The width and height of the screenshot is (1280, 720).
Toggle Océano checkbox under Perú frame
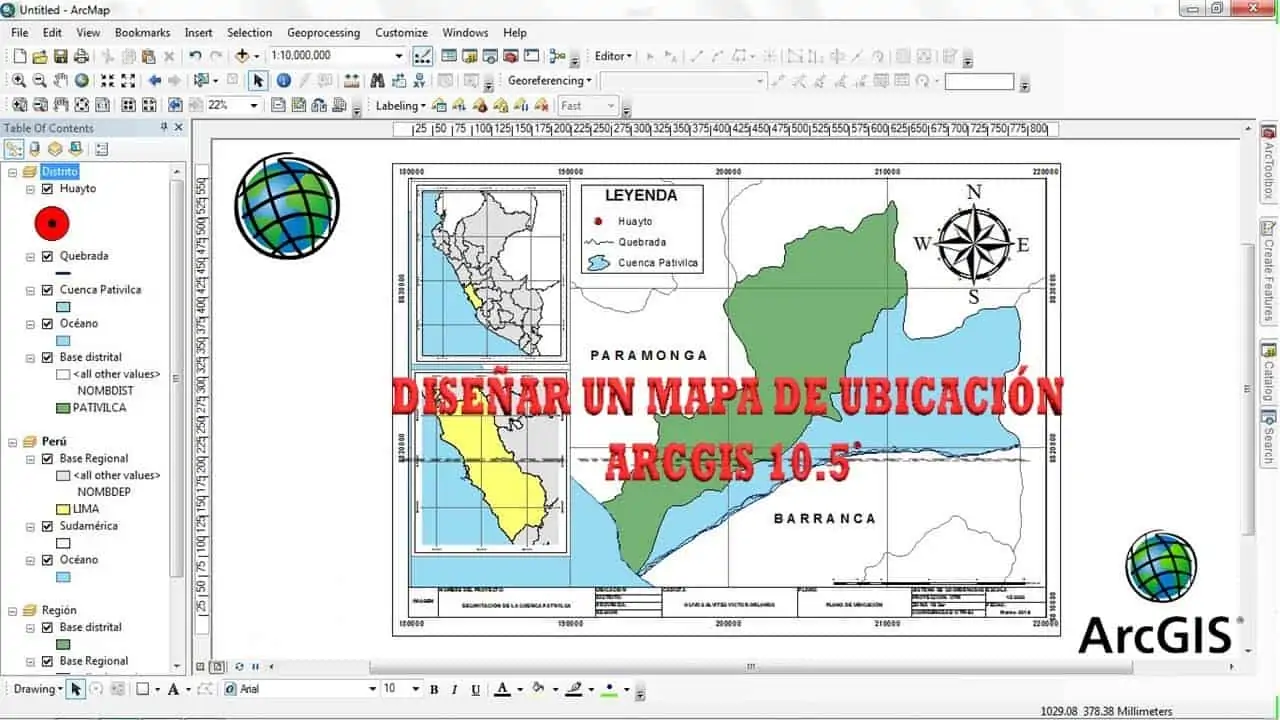point(47,560)
